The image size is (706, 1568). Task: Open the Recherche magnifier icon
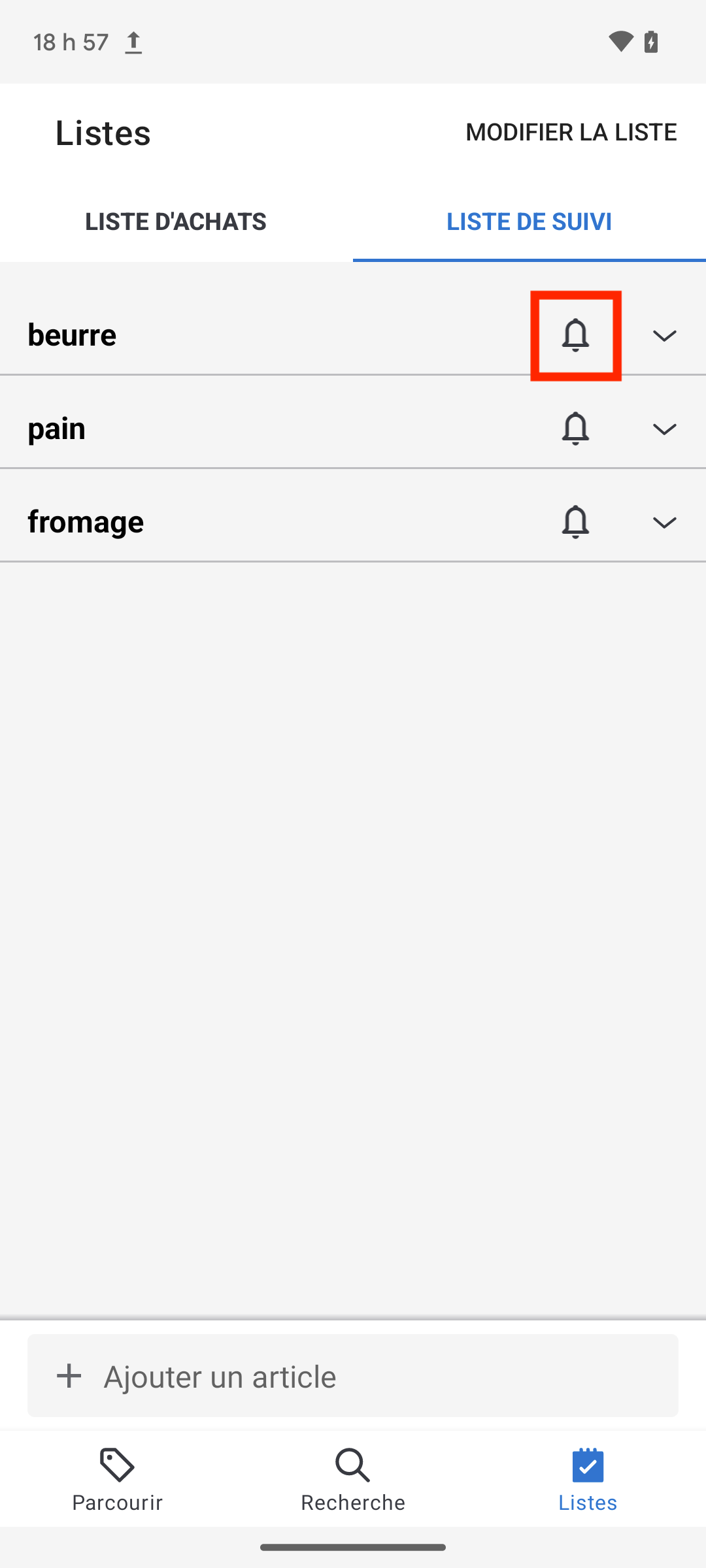pos(353,1465)
